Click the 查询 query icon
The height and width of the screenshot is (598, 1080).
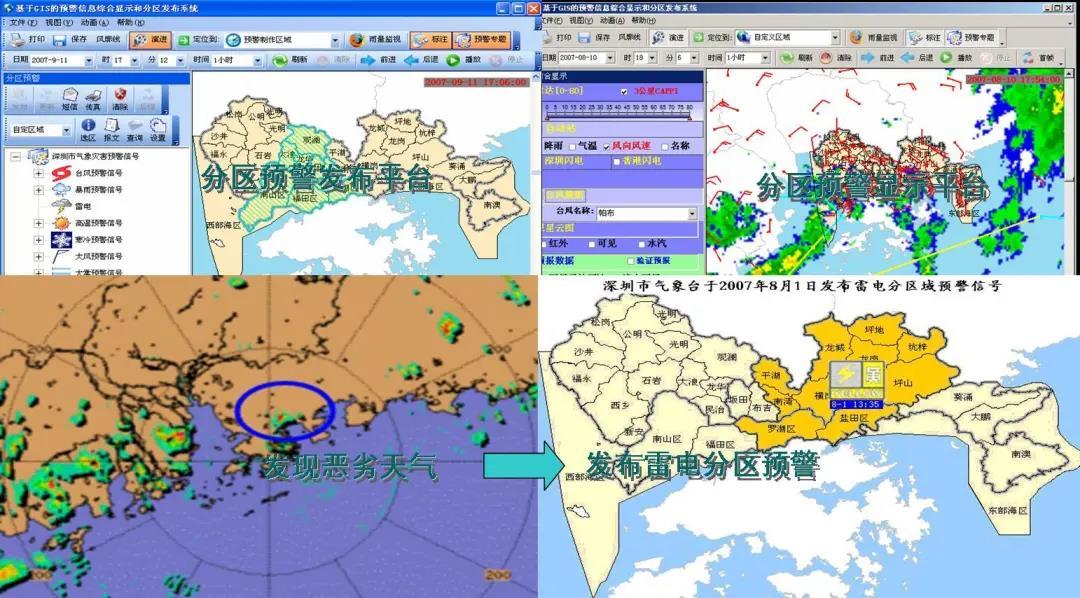(x=134, y=129)
